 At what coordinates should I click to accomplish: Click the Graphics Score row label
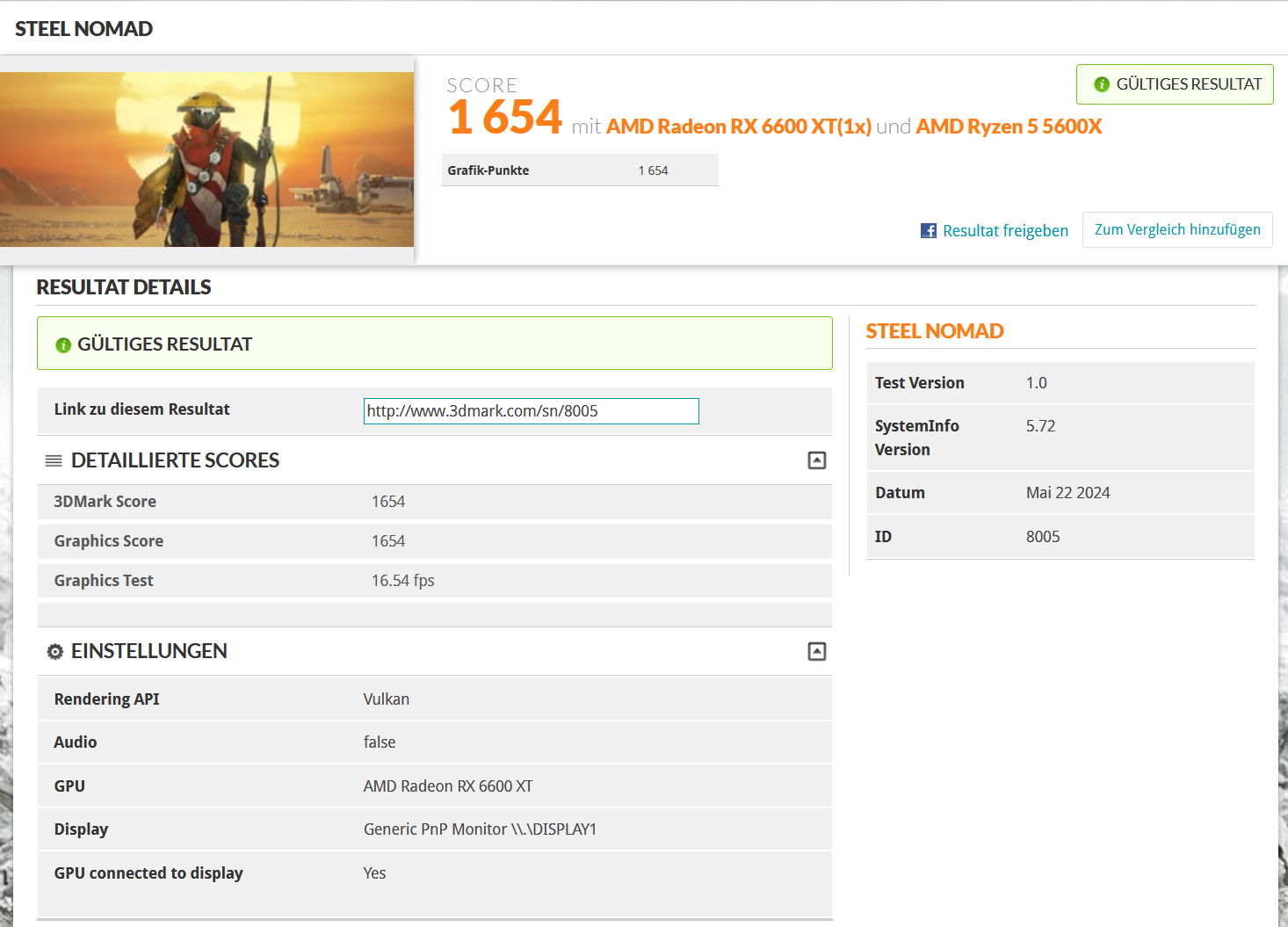coord(109,541)
